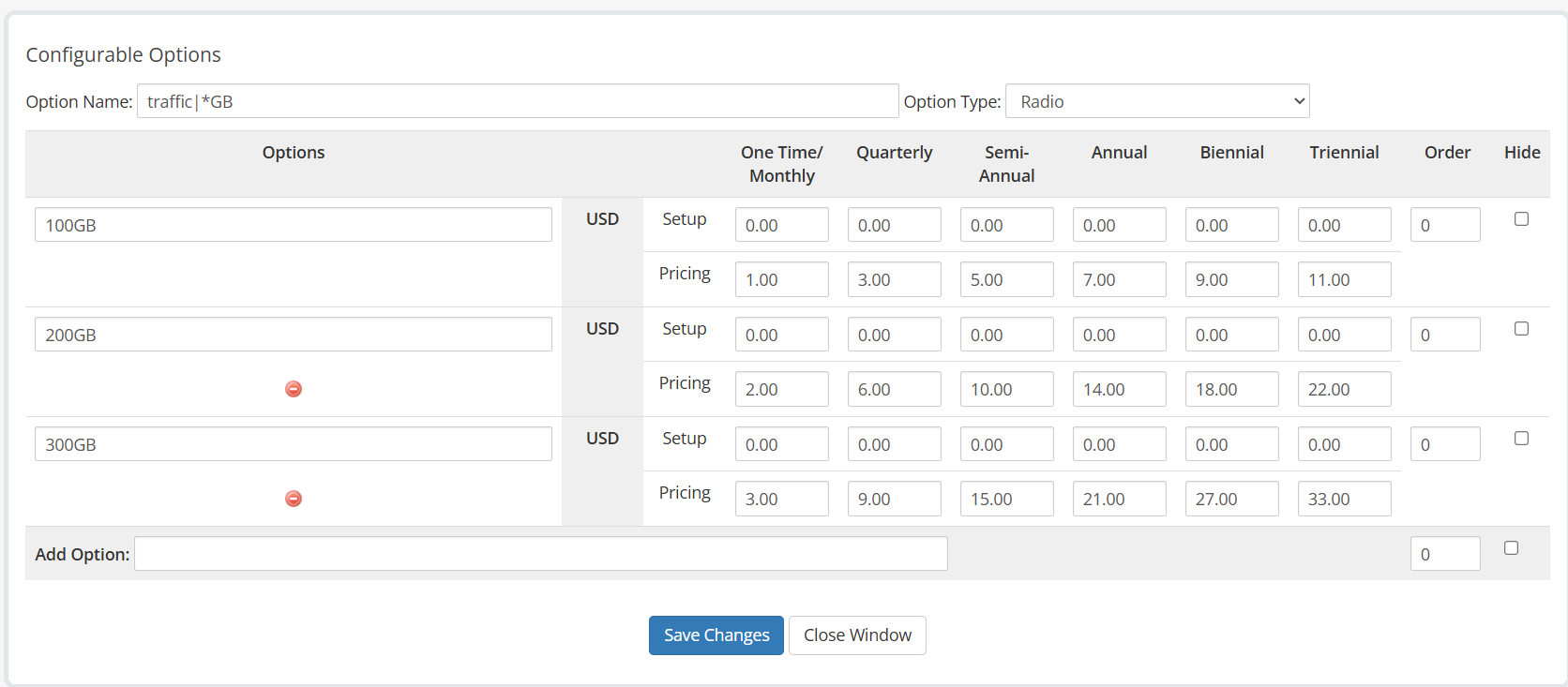Edit 200GB quarterly pricing value 6.00
This screenshot has width=1568, height=687.
(x=894, y=389)
